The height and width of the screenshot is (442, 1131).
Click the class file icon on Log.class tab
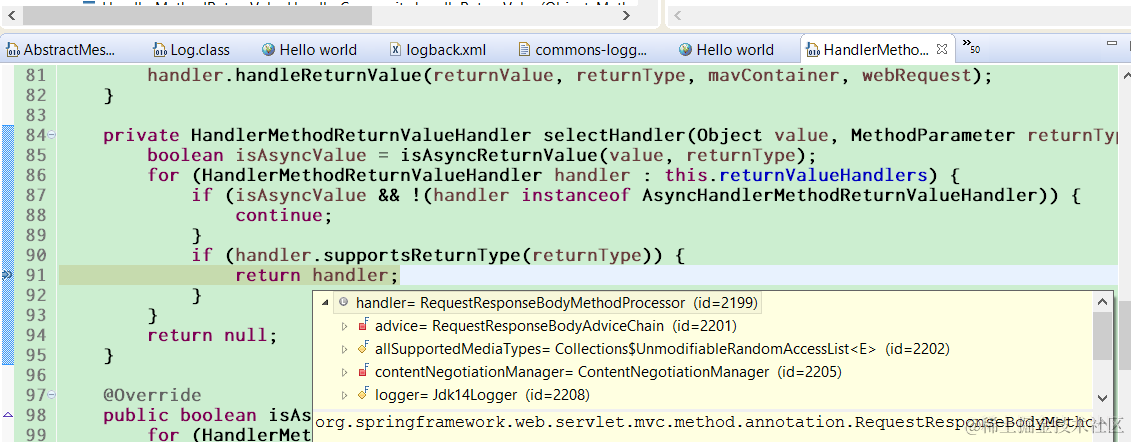tap(160, 50)
